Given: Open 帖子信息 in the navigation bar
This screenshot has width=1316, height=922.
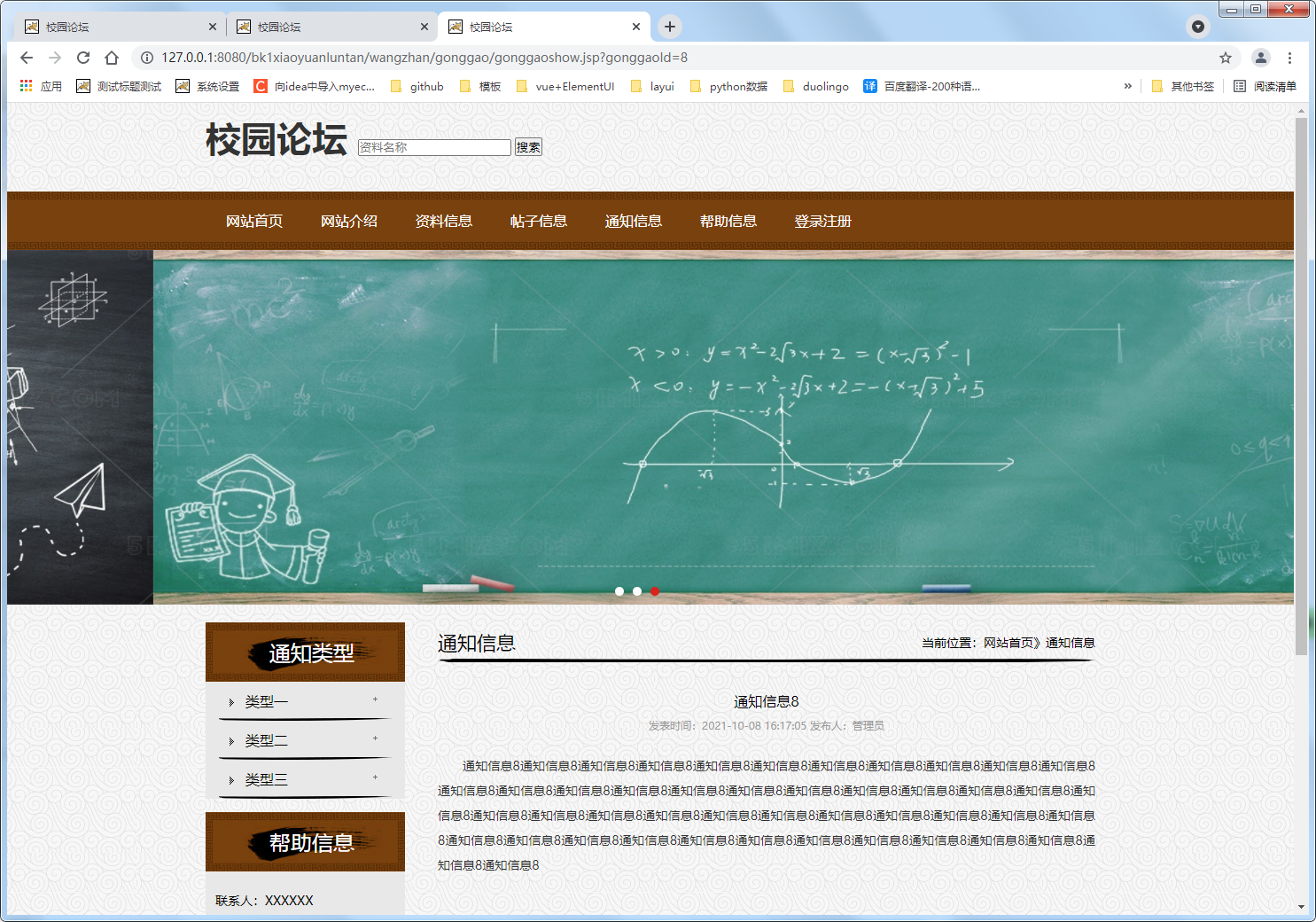Looking at the screenshot, I should click(x=539, y=221).
